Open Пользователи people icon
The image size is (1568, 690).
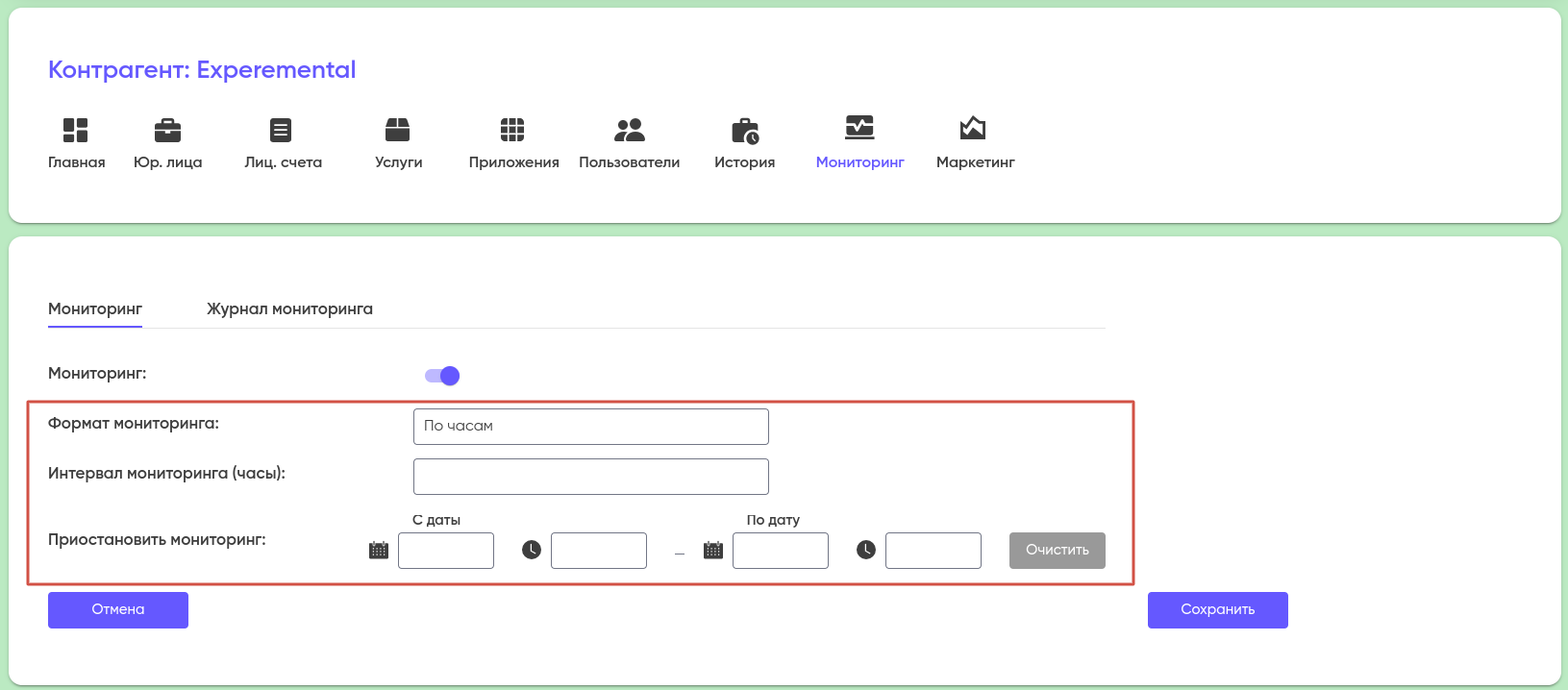click(x=629, y=130)
